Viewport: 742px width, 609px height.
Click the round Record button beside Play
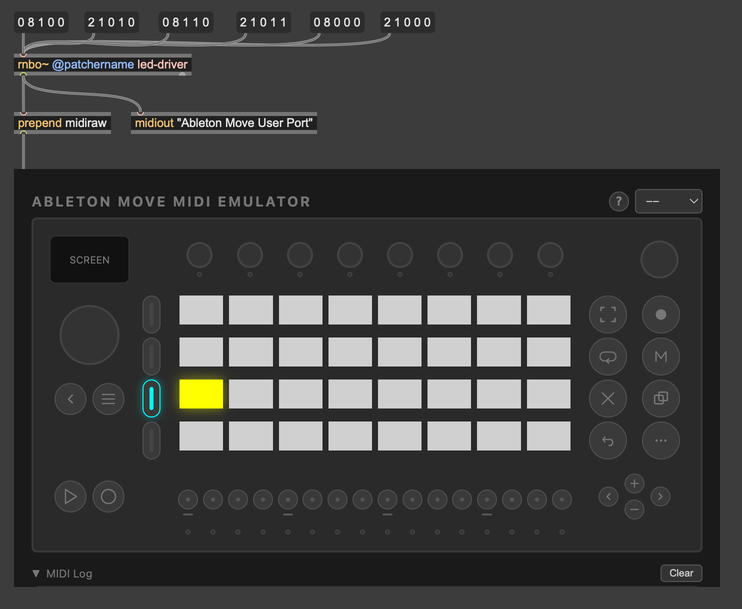click(108, 496)
